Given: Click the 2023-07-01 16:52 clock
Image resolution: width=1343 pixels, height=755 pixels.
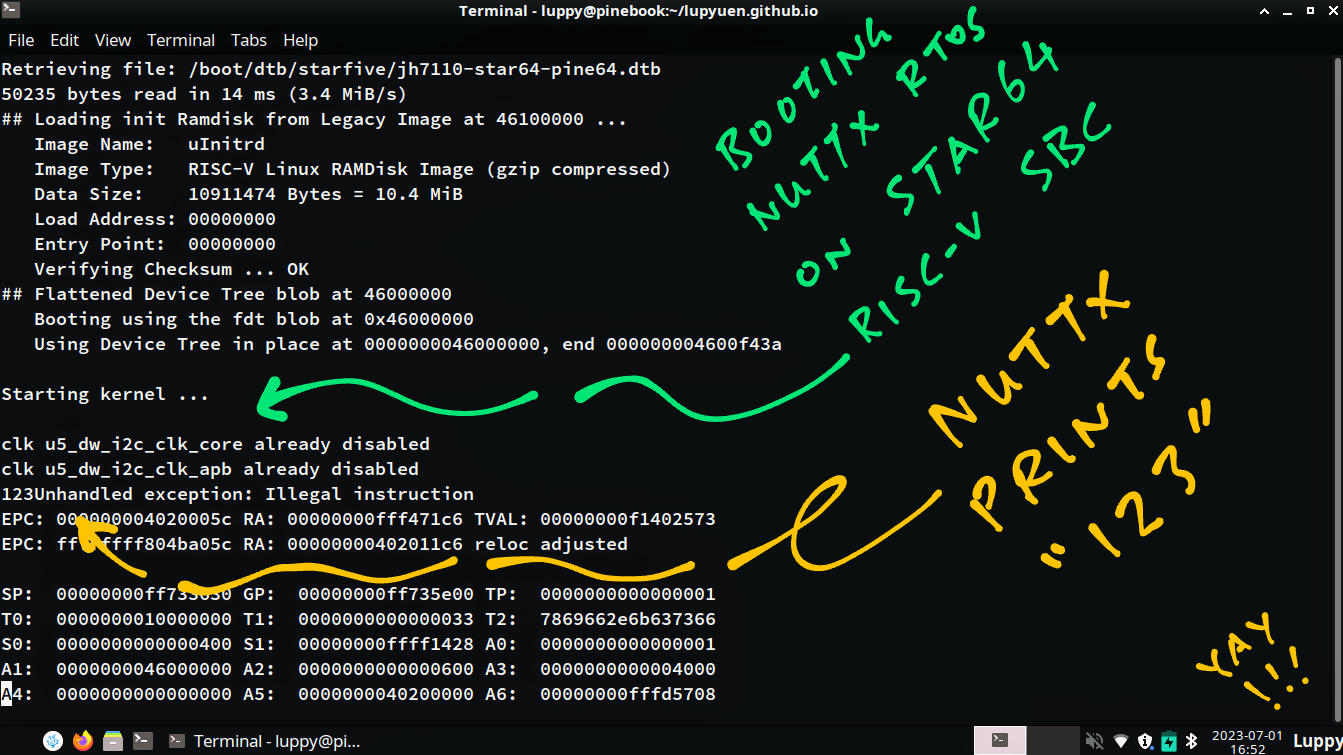Looking at the screenshot, I should (1245, 741).
